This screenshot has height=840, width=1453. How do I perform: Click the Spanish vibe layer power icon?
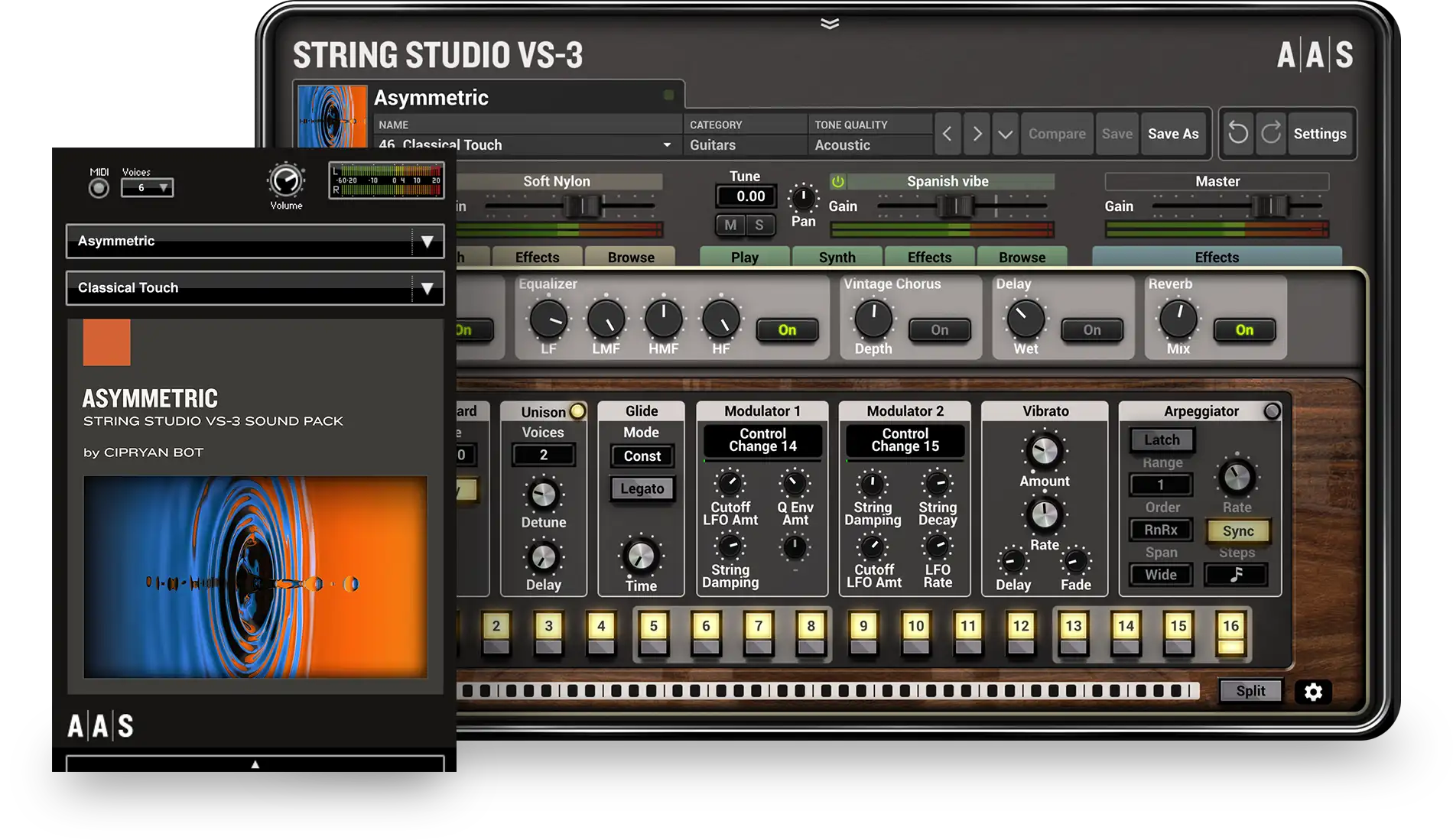(x=838, y=182)
